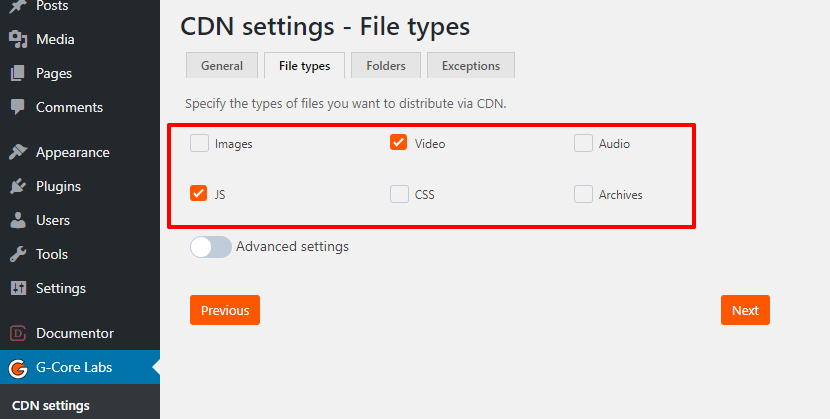Screen dimensions: 830x419
Task: Enable the Images checkbox
Action: tap(199, 143)
